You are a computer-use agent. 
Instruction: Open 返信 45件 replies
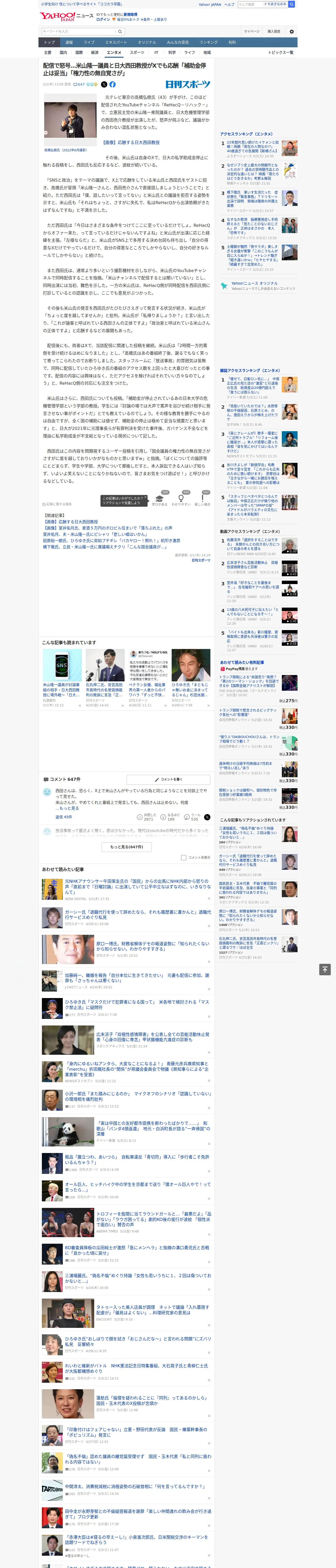[x=64, y=817]
